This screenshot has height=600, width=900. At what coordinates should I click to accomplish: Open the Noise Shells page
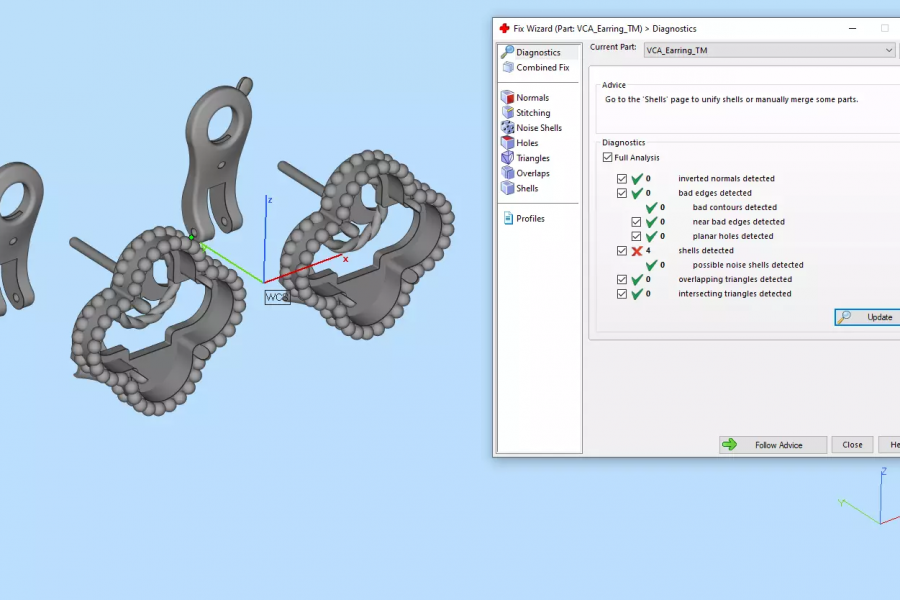538,128
